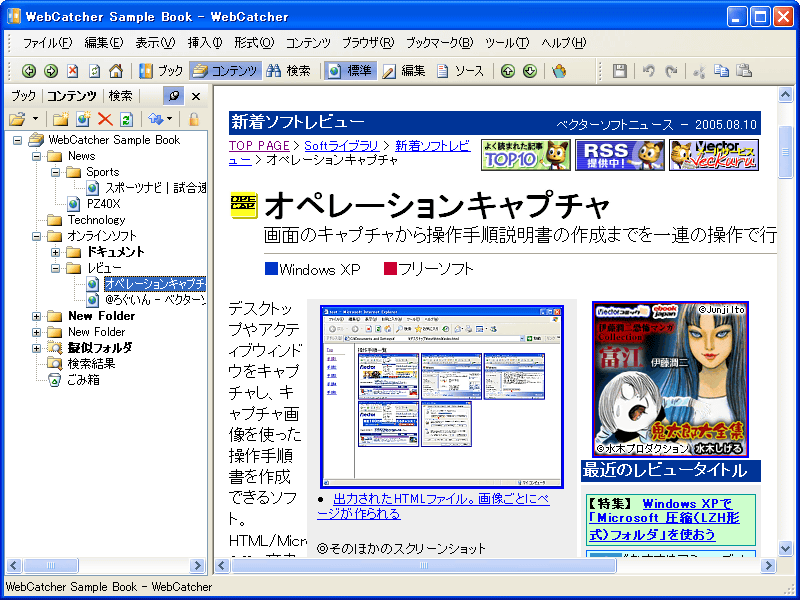Go to the Home page icon
This screenshot has height=600, width=800.
116,71
